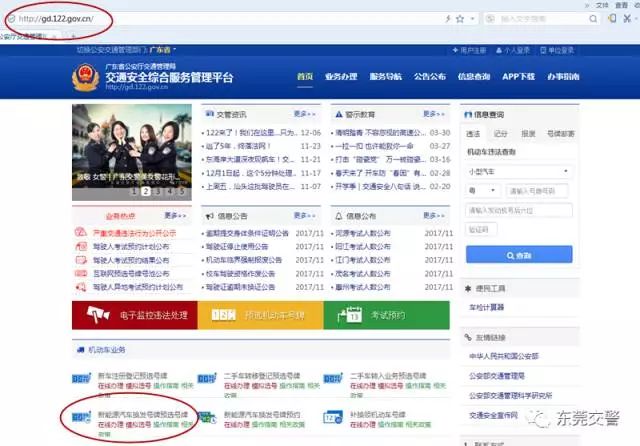Switch to the 记分 query tab

coord(500,134)
